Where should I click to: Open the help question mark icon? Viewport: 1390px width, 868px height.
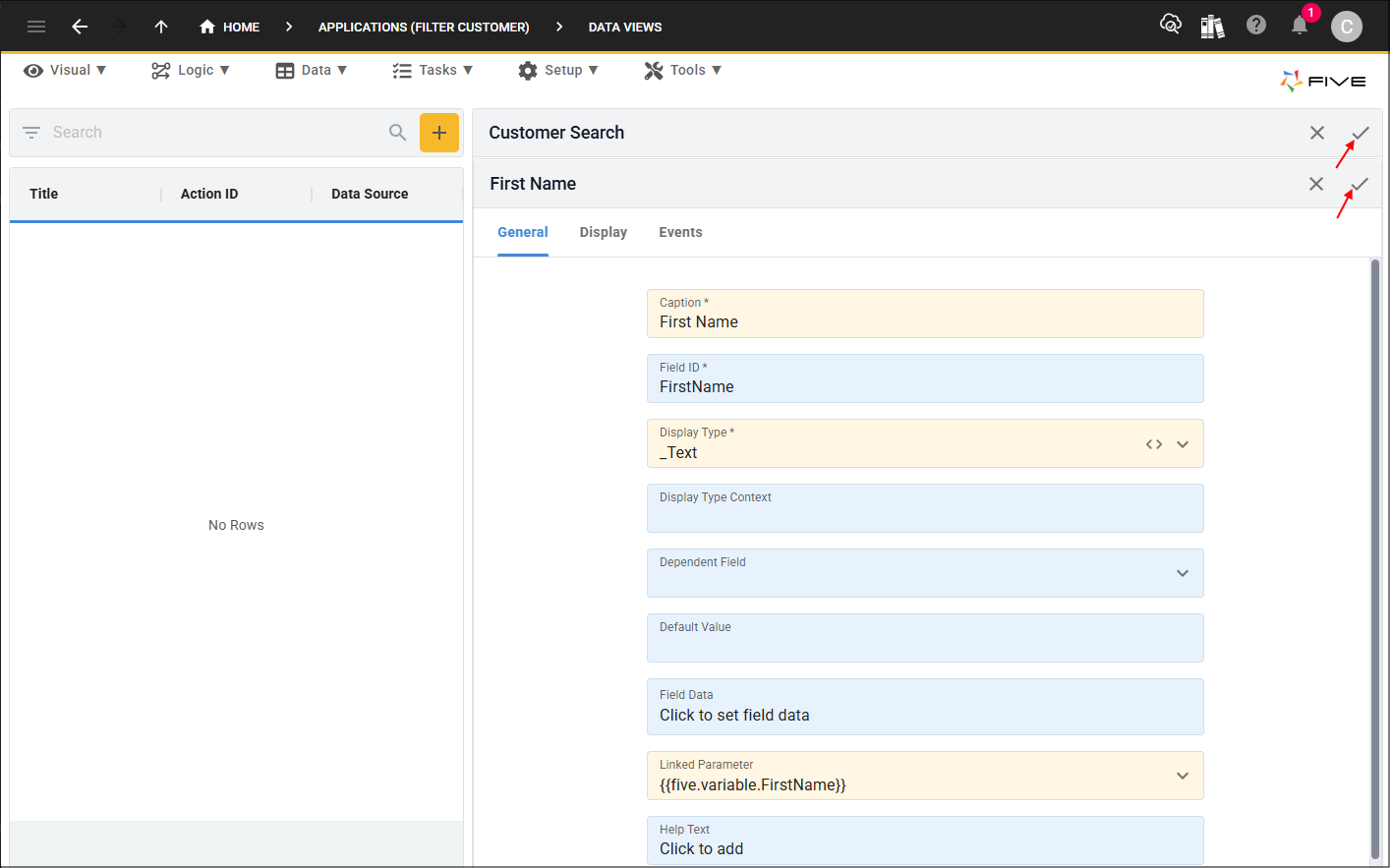(x=1256, y=26)
